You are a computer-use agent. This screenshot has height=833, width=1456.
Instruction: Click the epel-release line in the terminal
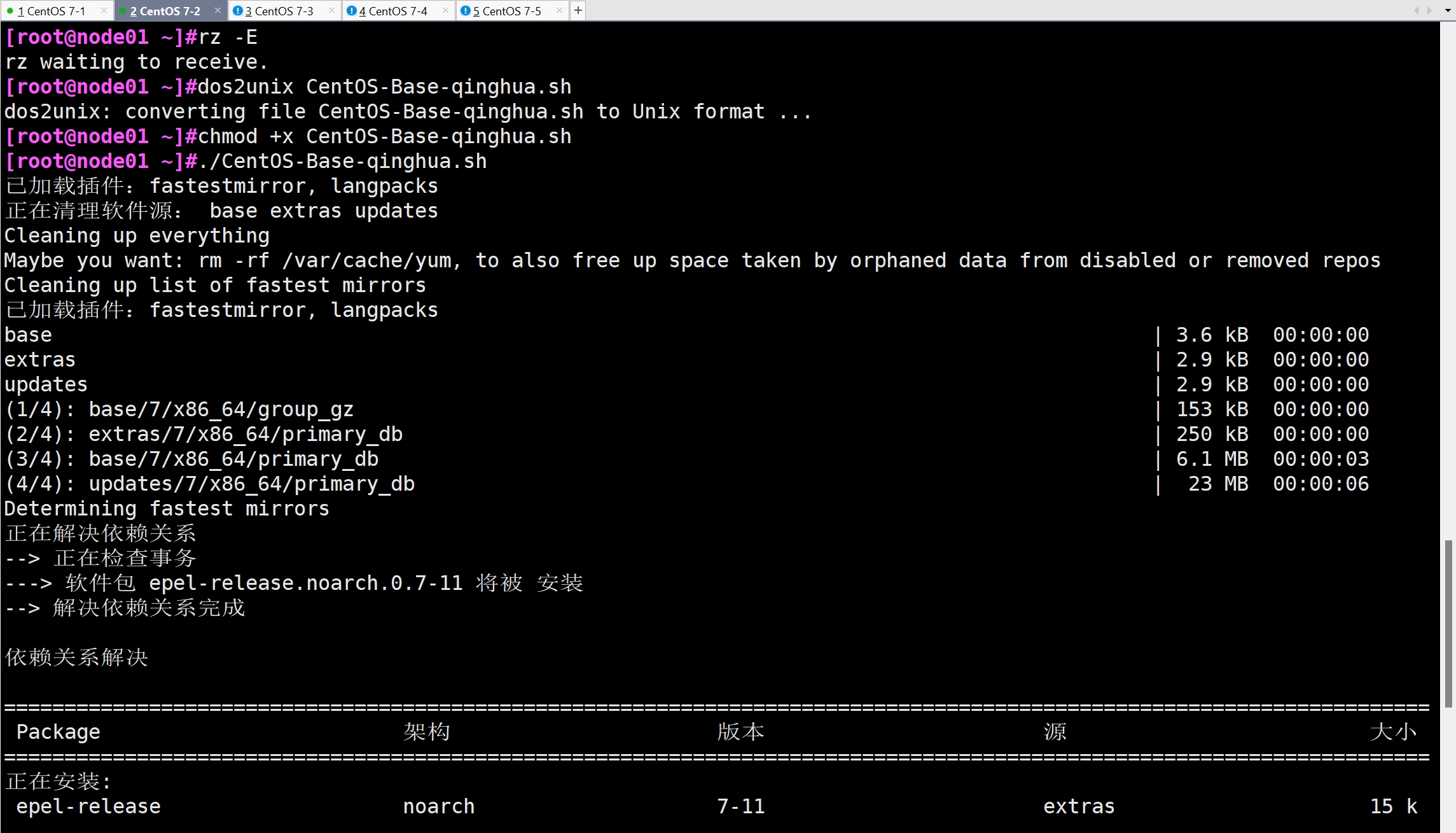(x=88, y=806)
